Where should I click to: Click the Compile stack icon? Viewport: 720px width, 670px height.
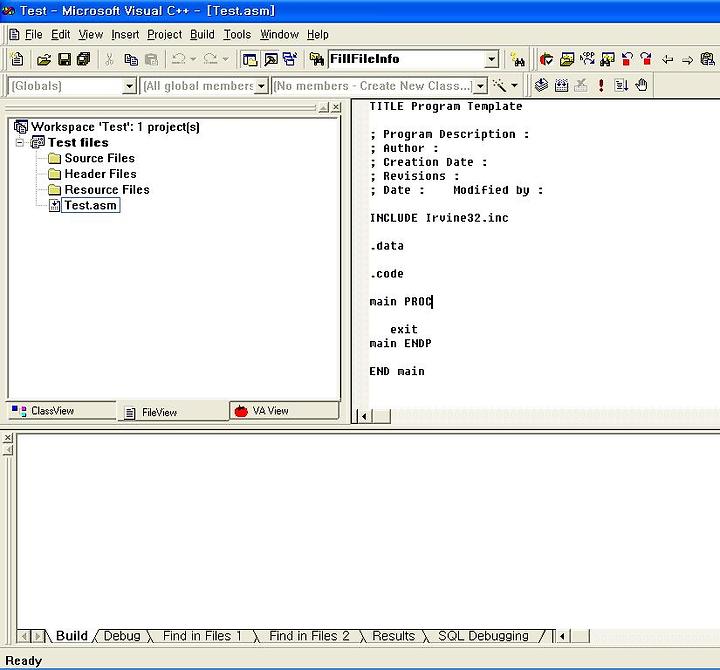[x=541, y=85]
